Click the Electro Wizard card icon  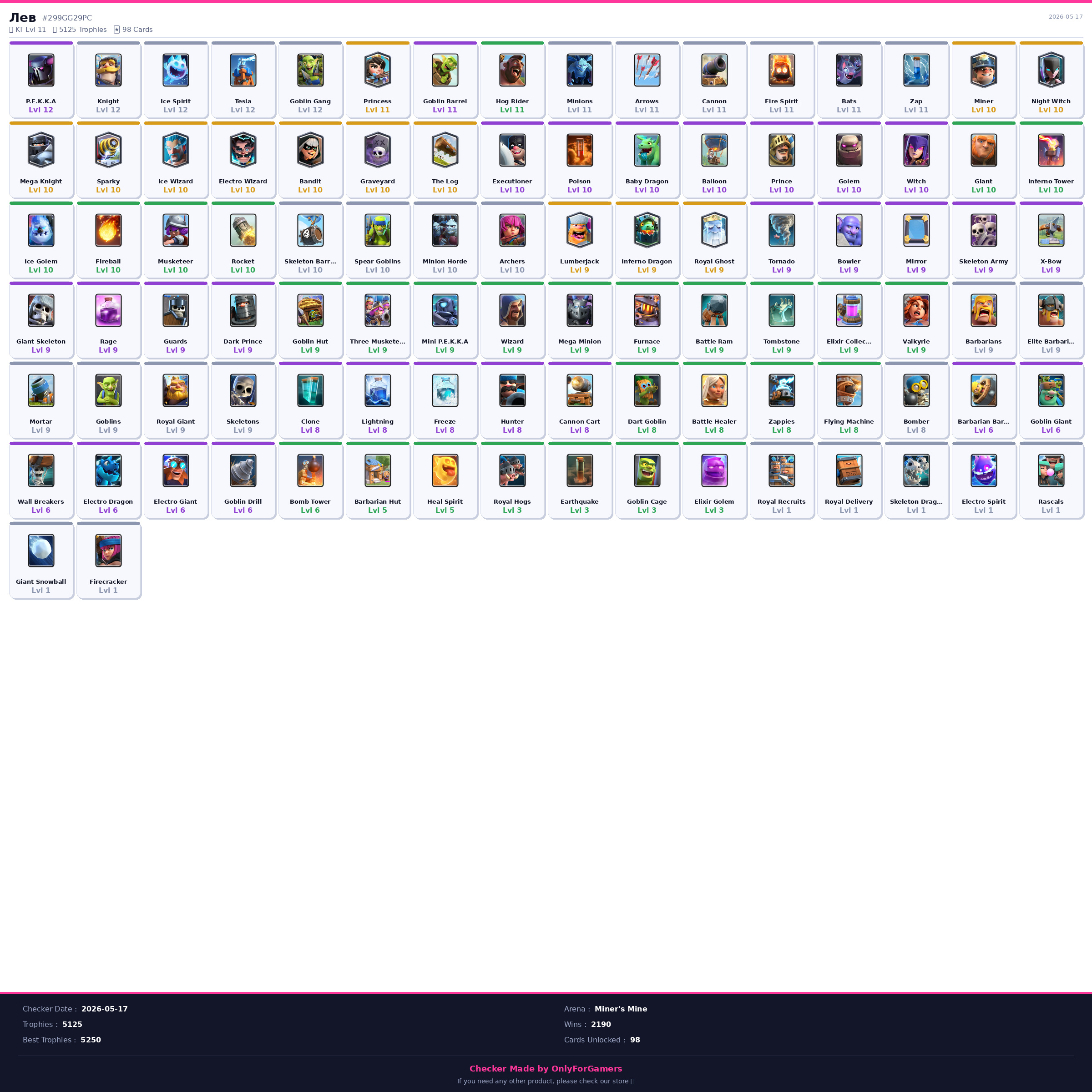click(243, 150)
